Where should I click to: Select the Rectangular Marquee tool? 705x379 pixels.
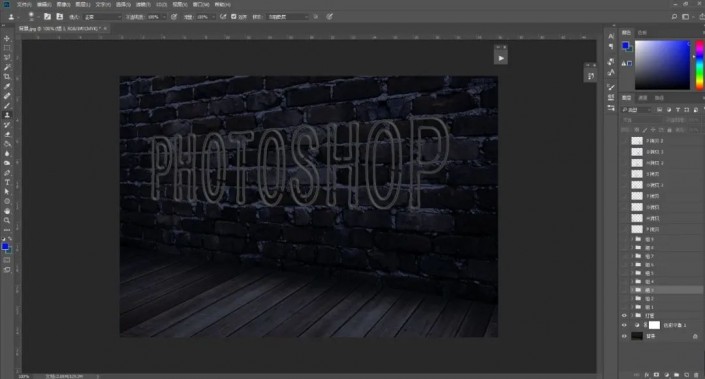pos(7,48)
